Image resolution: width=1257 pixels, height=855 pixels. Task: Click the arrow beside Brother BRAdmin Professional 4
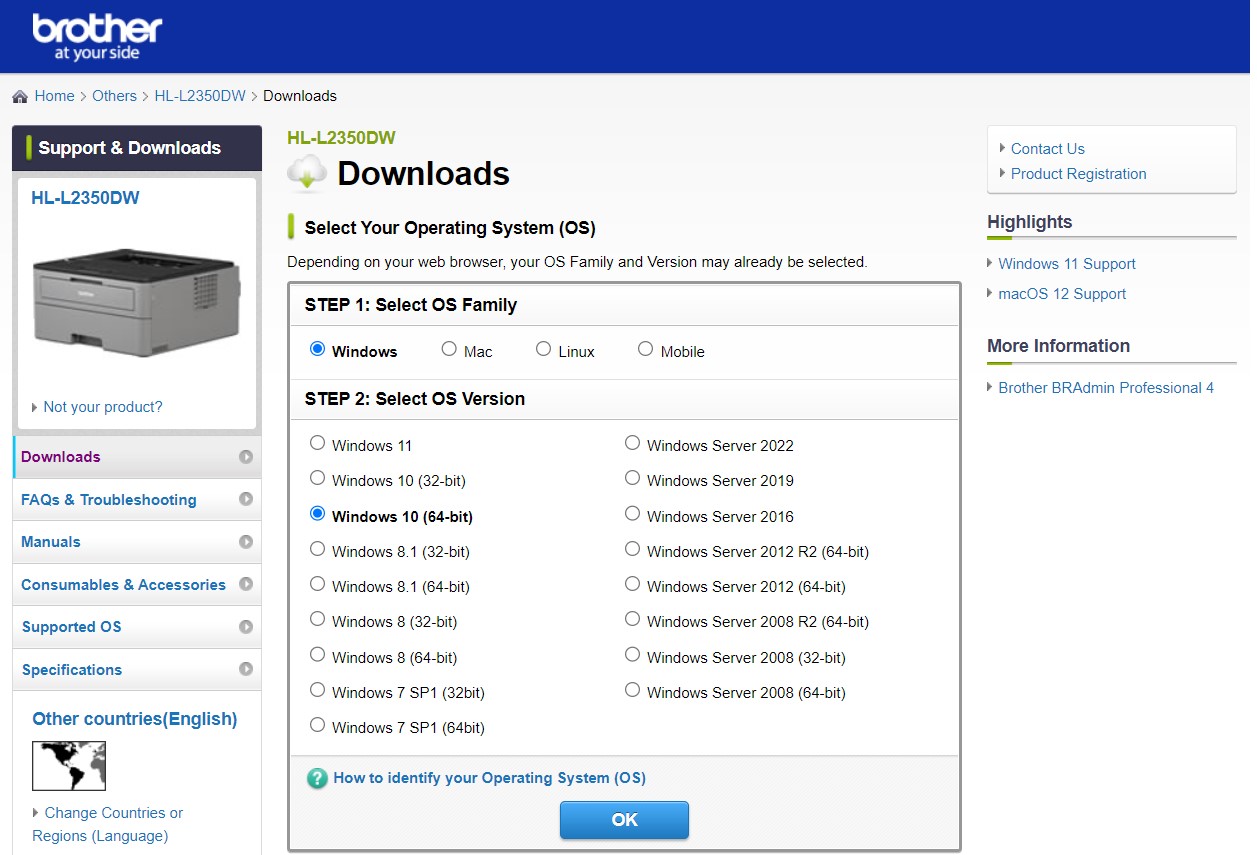tap(990, 387)
